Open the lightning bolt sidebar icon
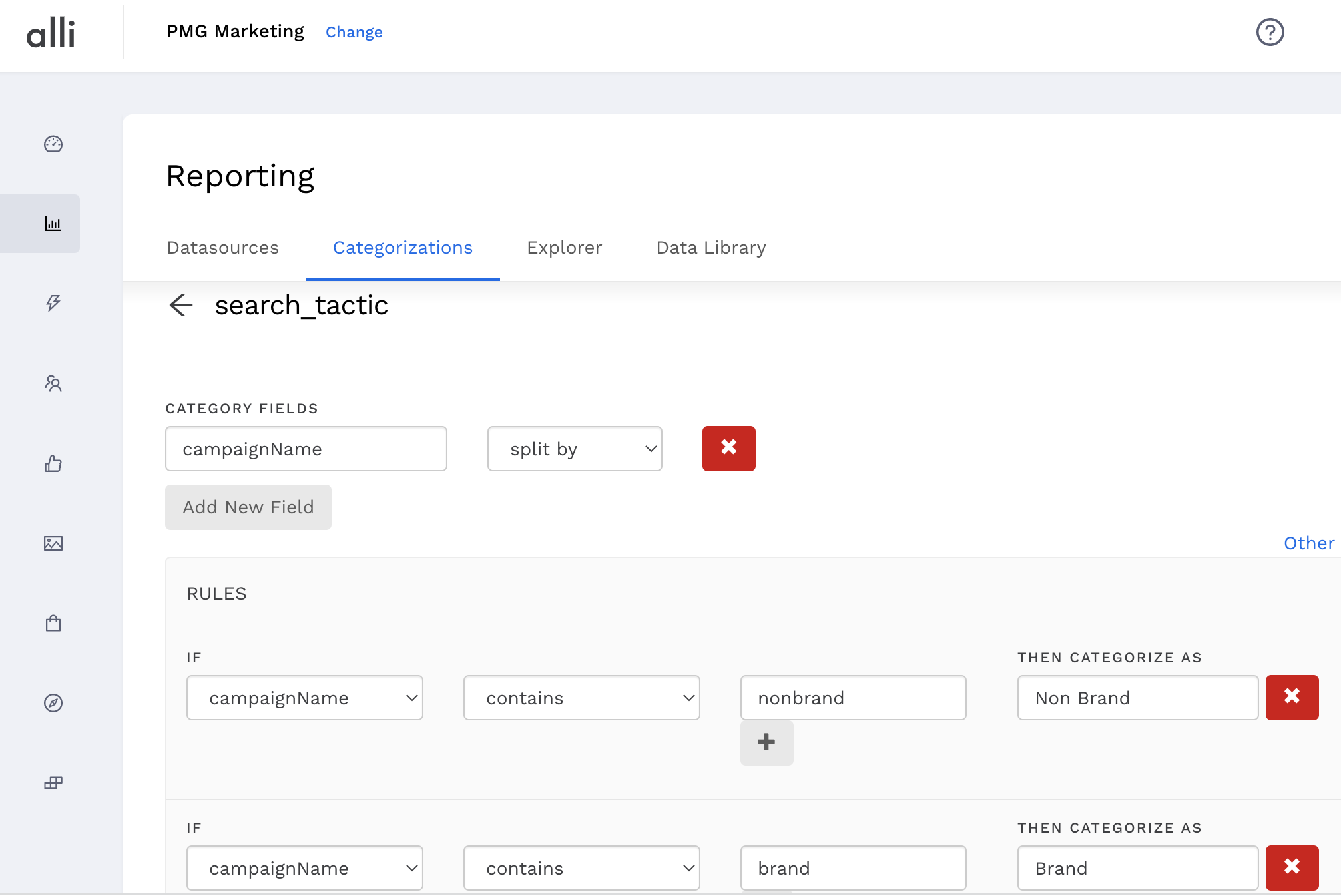The height and width of the screenshot is (896, 1341). click(53, 304)
